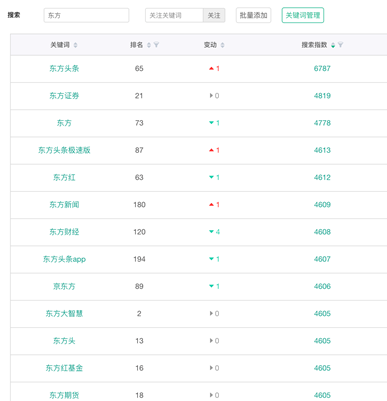
Task: Click the 关键词 column header
Action: coord(60,45)
